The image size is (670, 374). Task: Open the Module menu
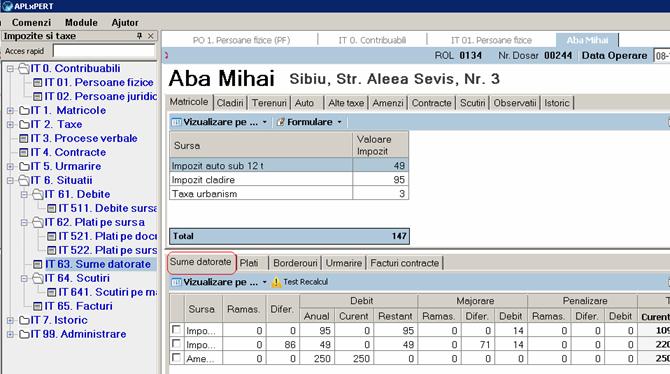coord(81,22)
